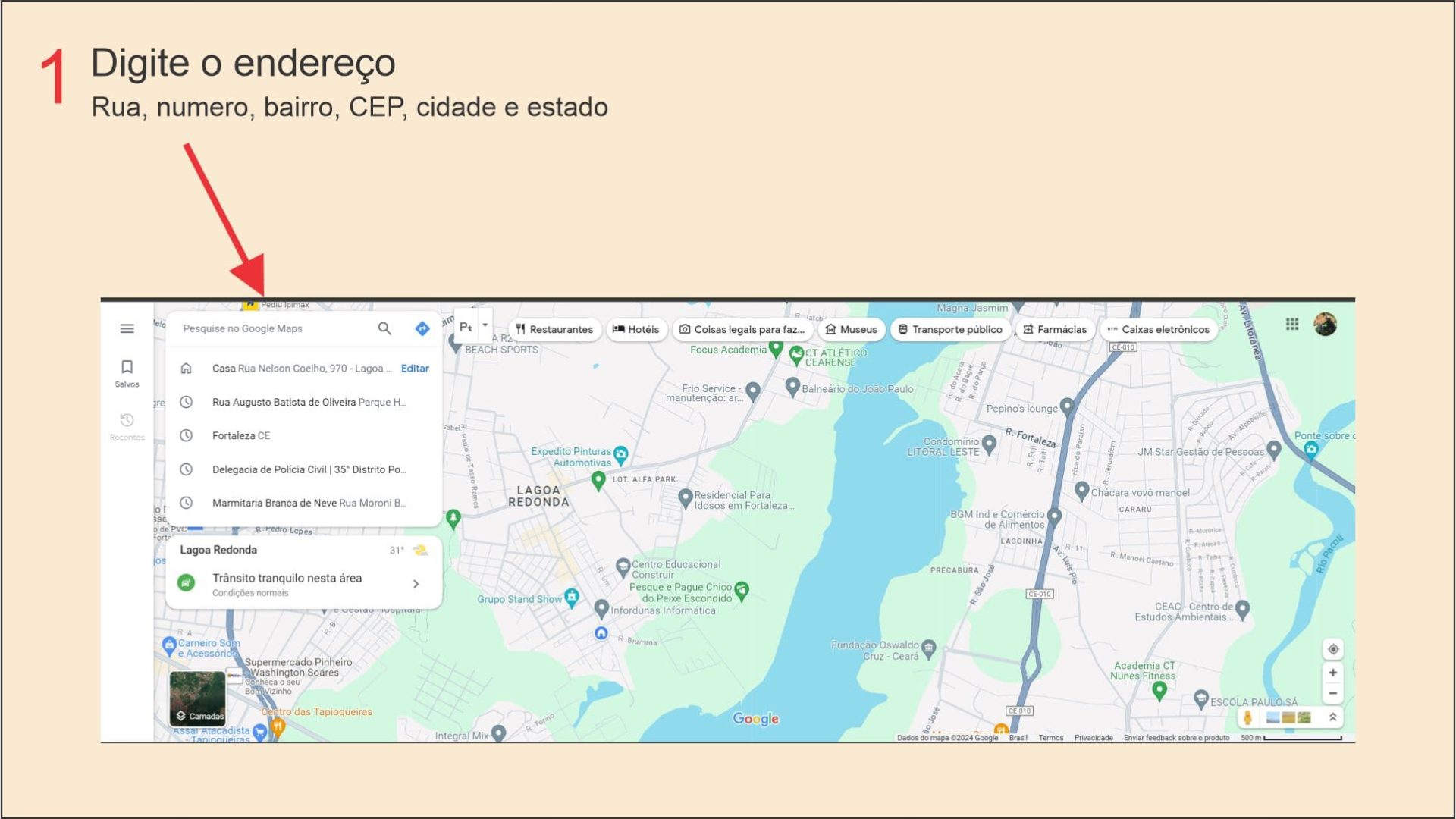1456x819 pixels.
Task: Center the map on my location
Action: point(1333,649)
